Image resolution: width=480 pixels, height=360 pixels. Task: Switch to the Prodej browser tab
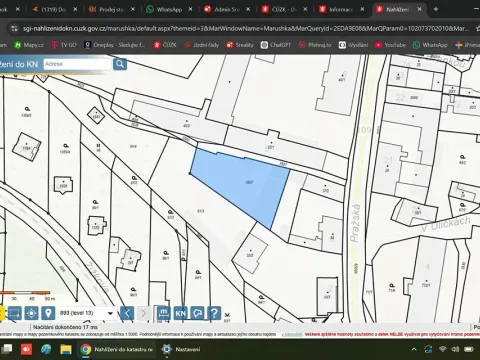tap(111, 9)
